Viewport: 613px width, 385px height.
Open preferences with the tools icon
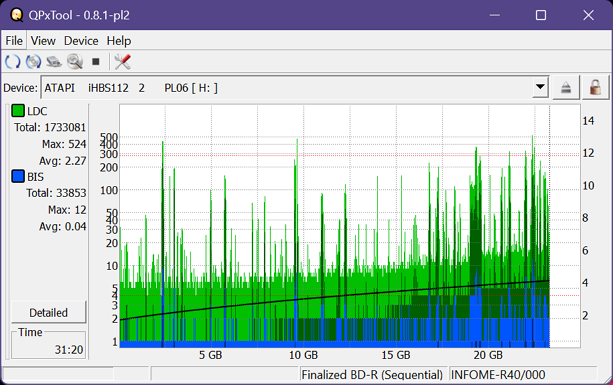pos(122,62)
